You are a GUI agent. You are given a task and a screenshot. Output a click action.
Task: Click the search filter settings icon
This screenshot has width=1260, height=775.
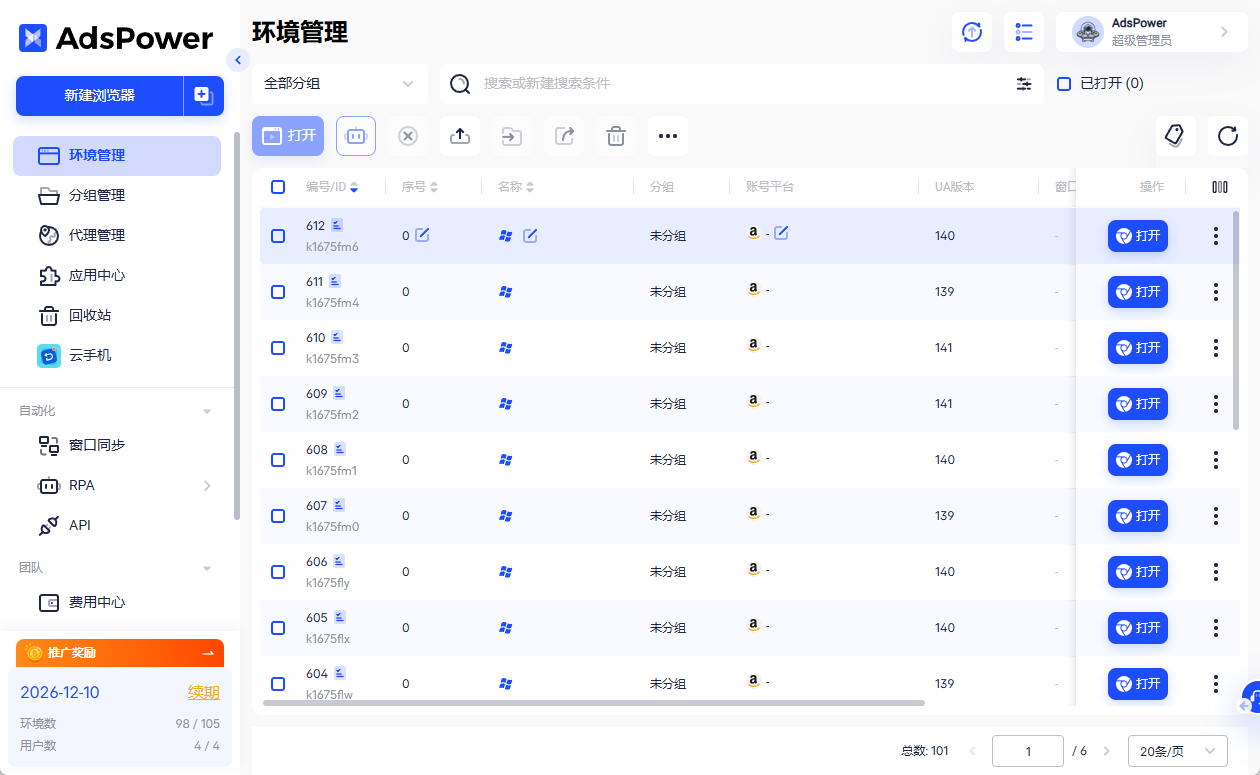click(x=1024, y=84)
